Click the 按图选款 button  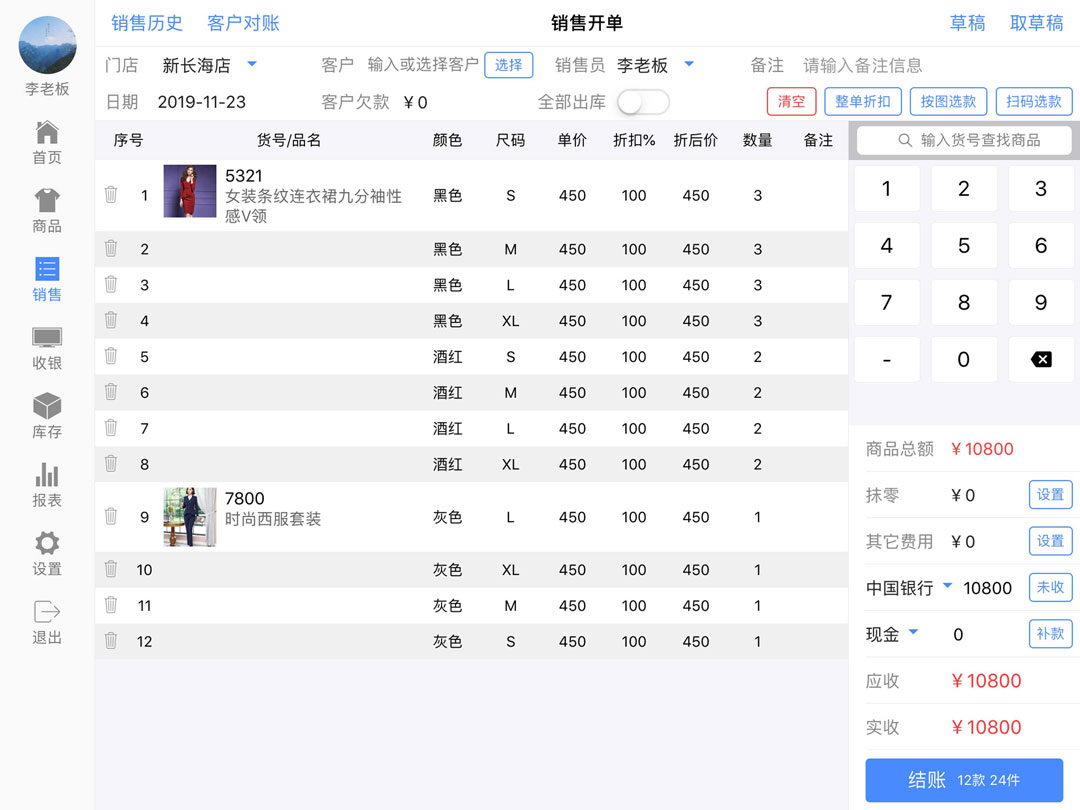pos(948,102)
